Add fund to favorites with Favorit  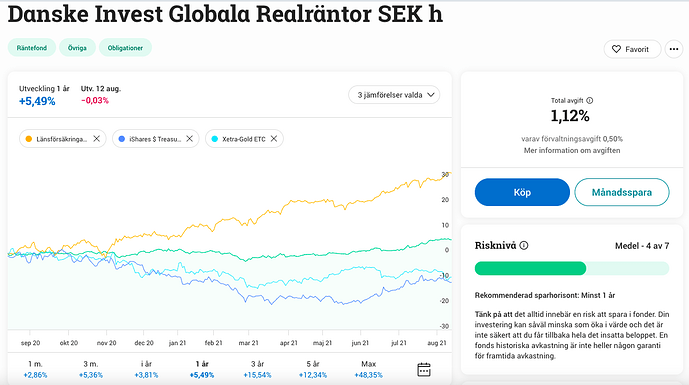click(x=632, y=49)
